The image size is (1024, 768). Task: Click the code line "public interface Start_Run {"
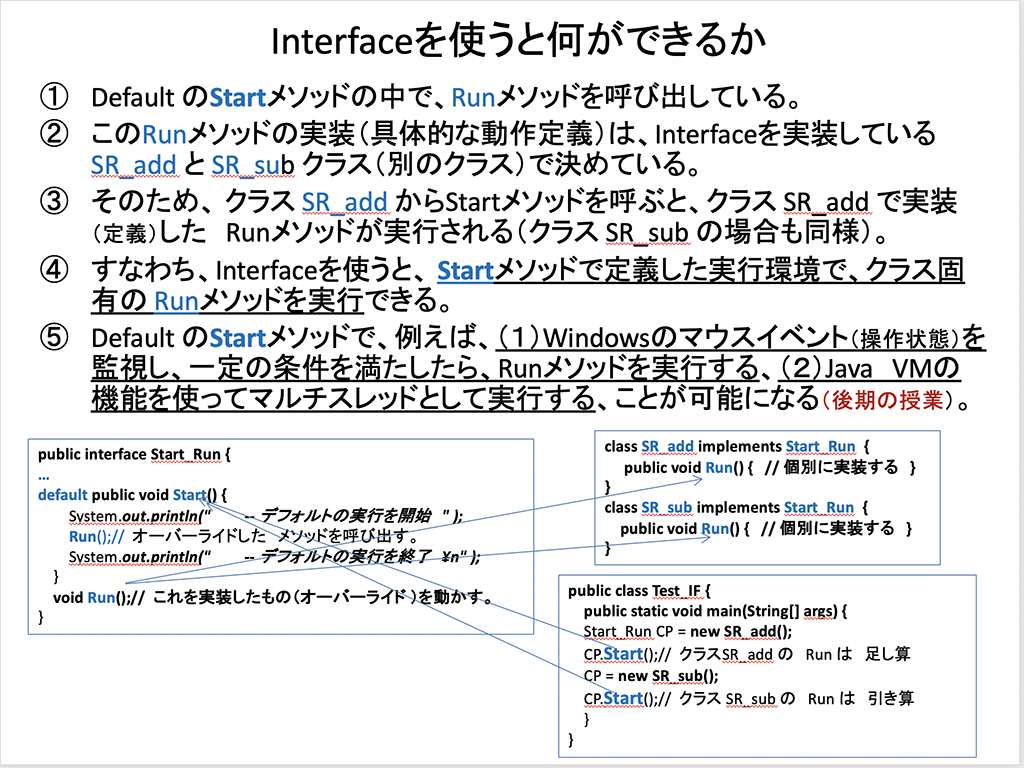(x=135, y=455)
